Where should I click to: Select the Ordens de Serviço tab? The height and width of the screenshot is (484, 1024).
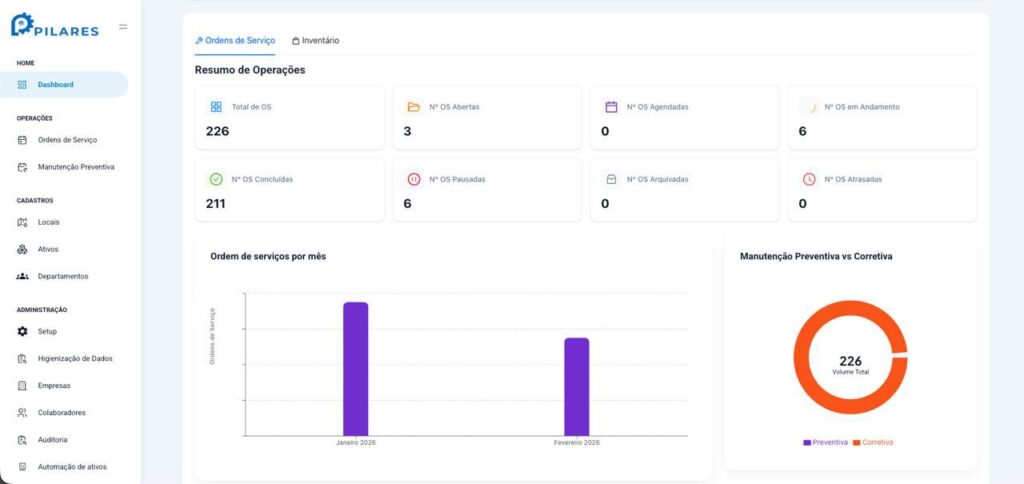point(235,40)
